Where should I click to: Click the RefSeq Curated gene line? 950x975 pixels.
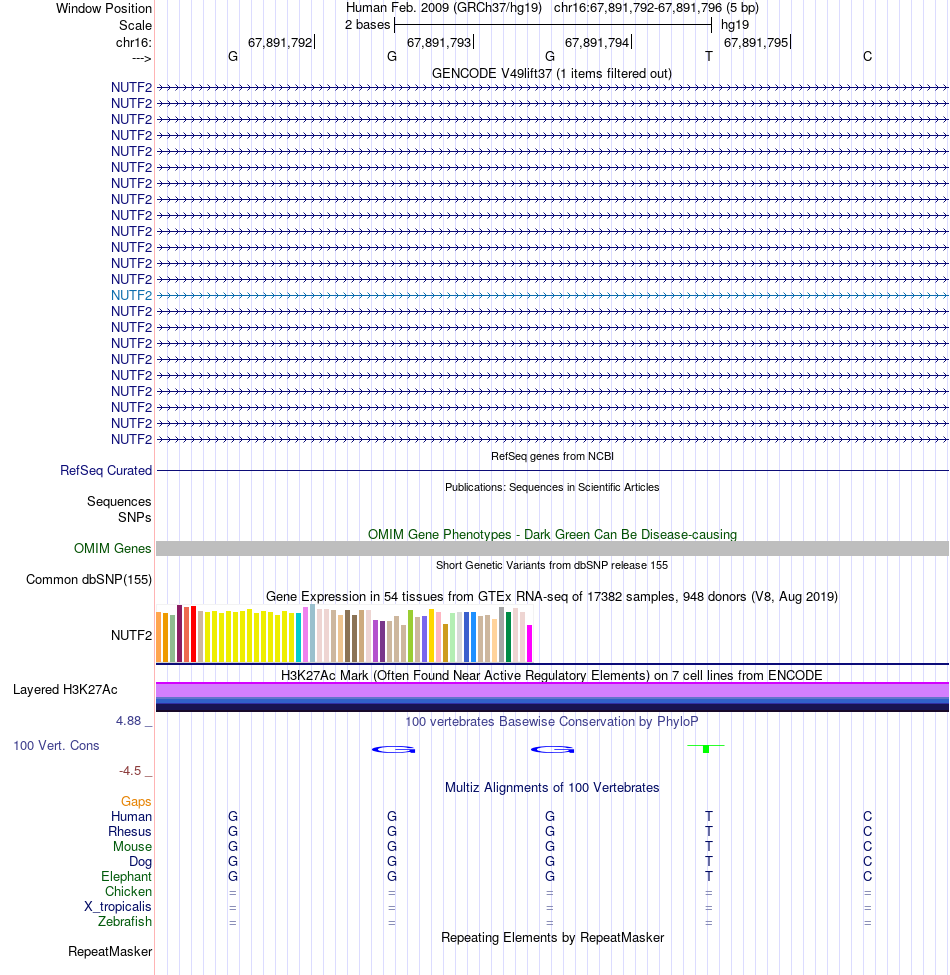click(x=552, y=471)
